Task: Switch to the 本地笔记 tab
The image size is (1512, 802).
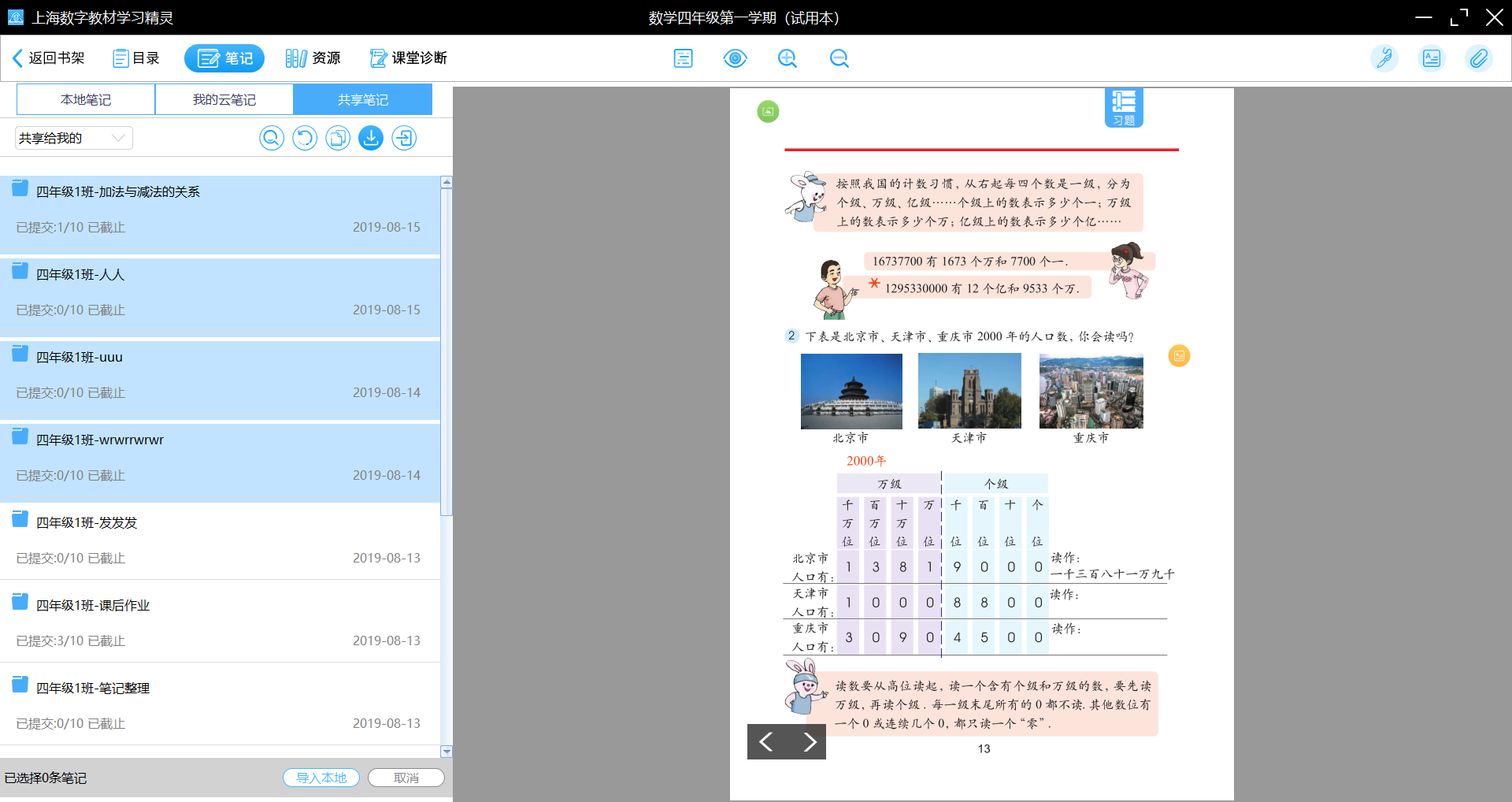Action: tap(86, 100)
